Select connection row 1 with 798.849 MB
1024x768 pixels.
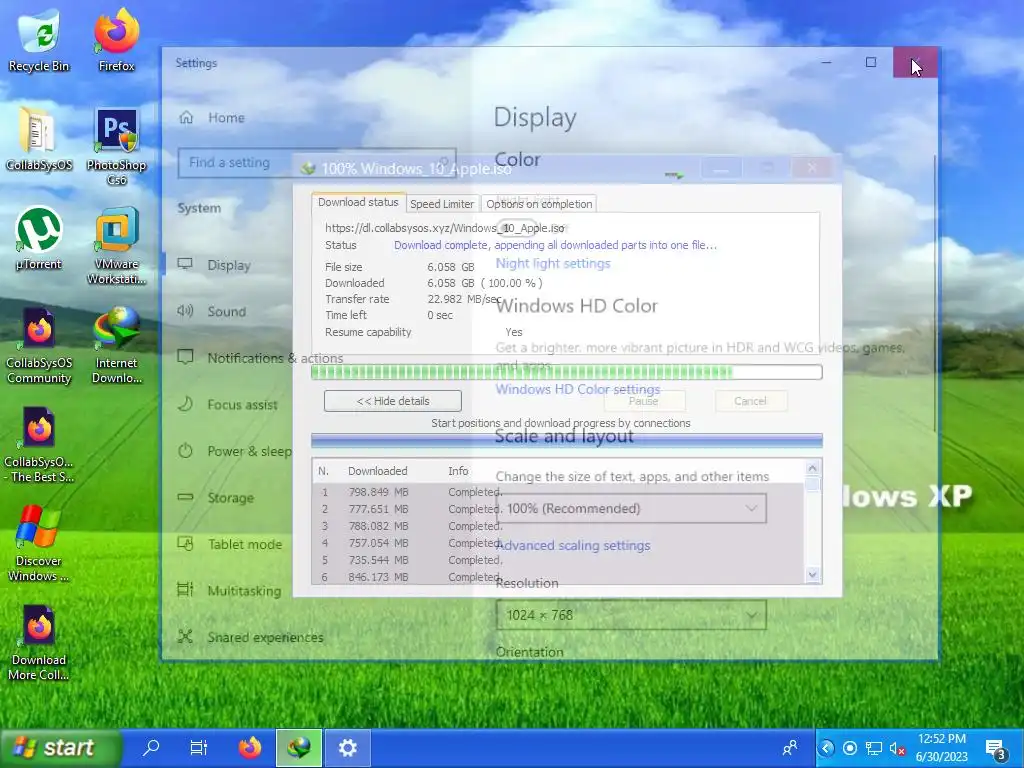558,492
